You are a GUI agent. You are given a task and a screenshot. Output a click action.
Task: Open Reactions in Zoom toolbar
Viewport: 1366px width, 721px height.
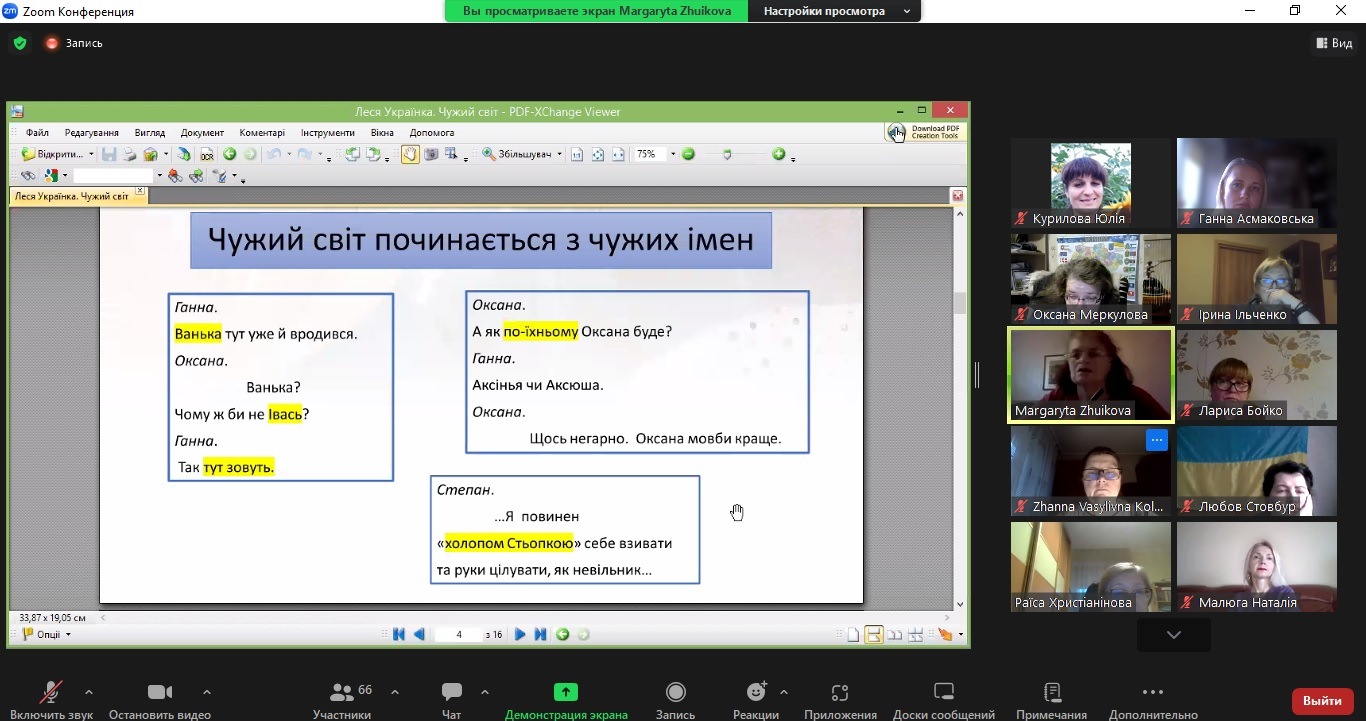click(x=756, y=699)
